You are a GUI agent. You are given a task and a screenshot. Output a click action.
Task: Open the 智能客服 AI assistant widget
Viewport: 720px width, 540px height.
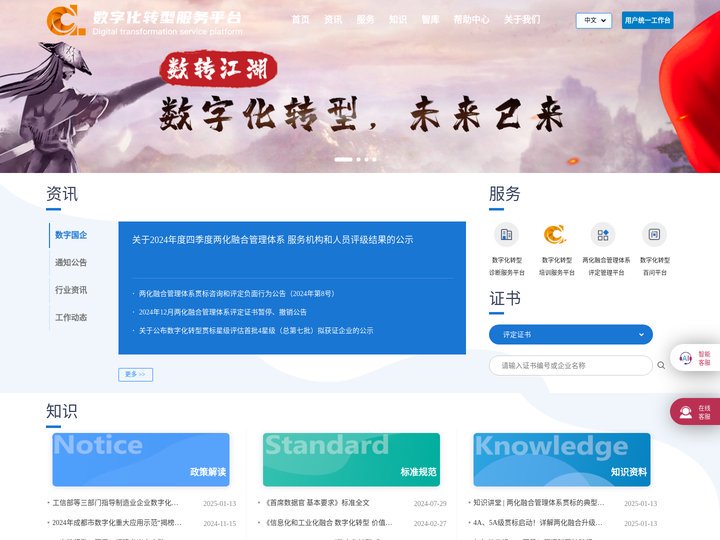tap(695, 358)
